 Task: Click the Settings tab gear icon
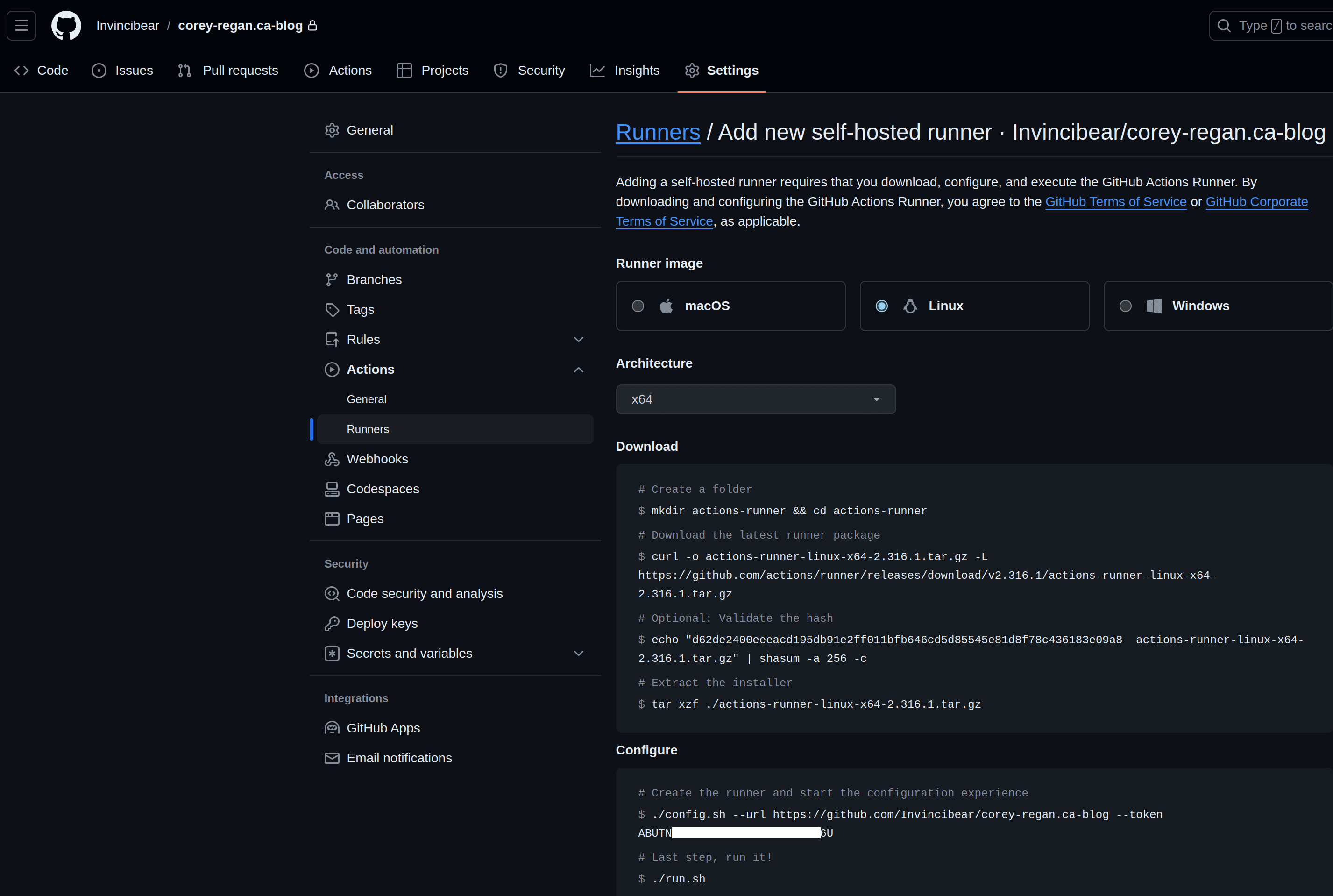[x=692, y=70]
